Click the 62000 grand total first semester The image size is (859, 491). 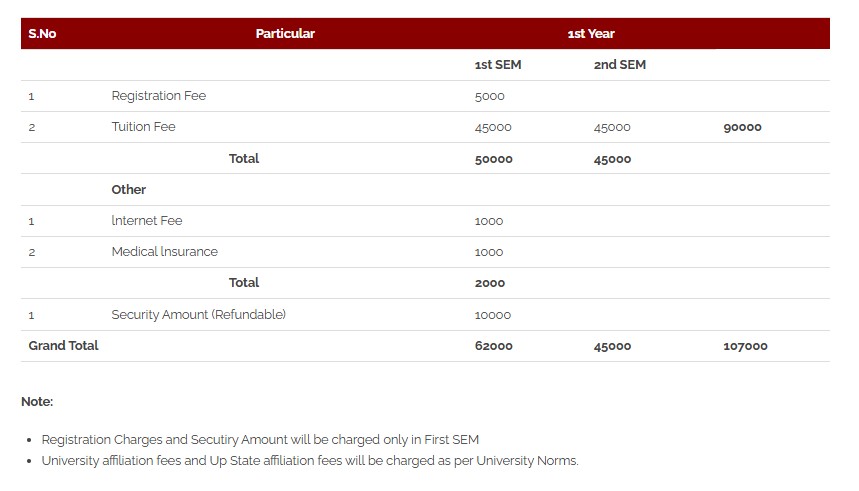[494, 346]
